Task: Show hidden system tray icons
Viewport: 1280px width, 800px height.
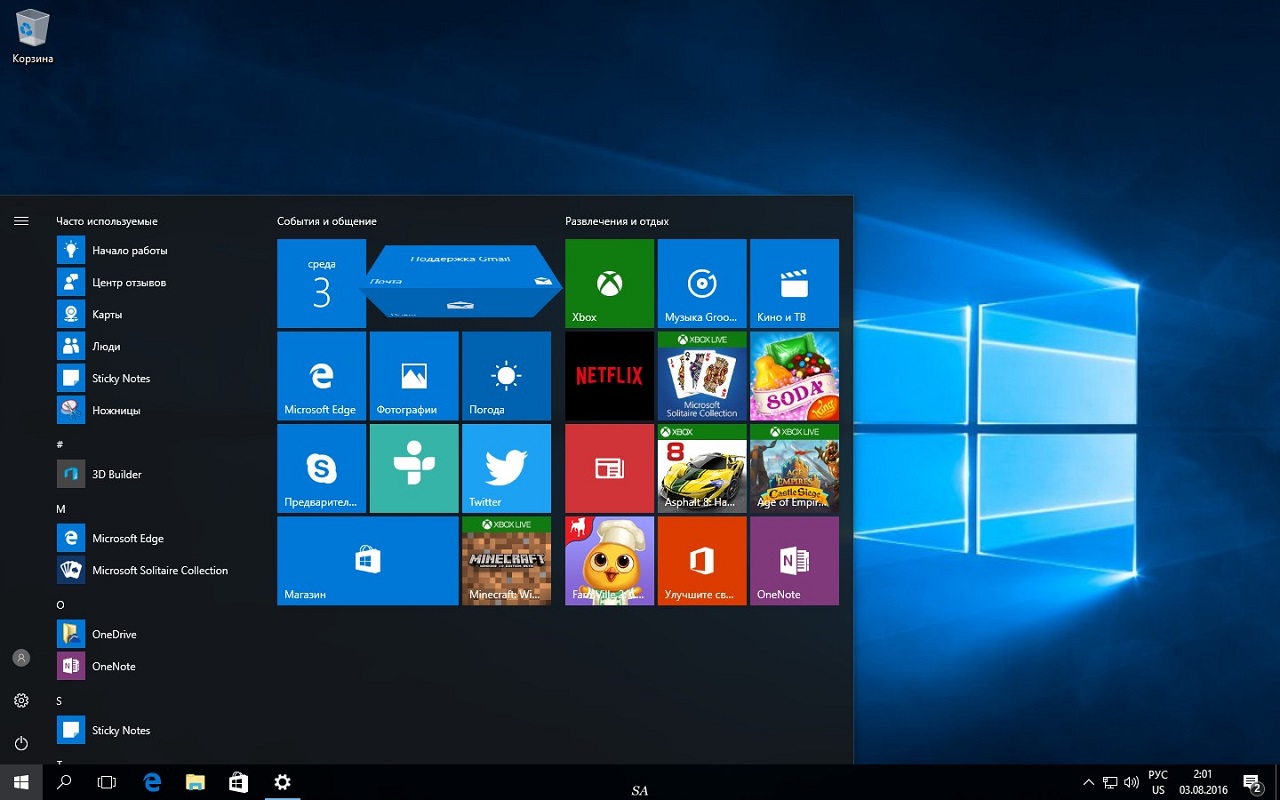Action: click(x=1088, y=782)
